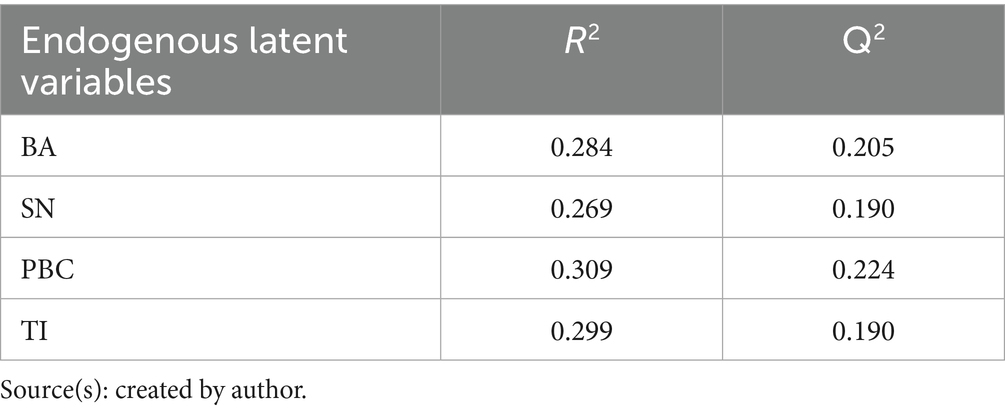Click the SN row label
Screen dimensions: 1005x412
pyautogui.click(x=38, y=209)
